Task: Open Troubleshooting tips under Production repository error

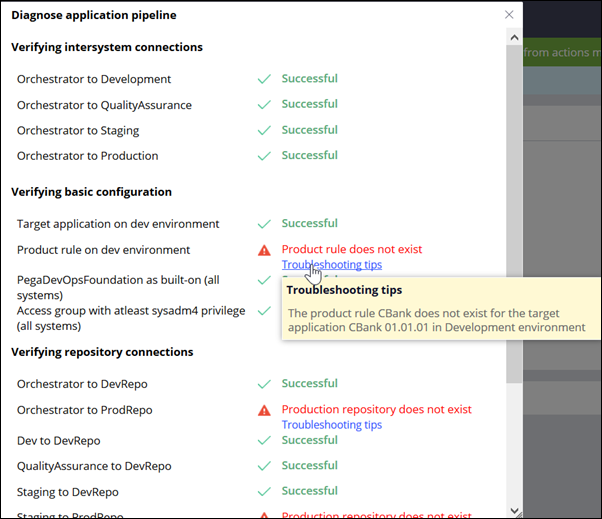Action: click(331, 425)
